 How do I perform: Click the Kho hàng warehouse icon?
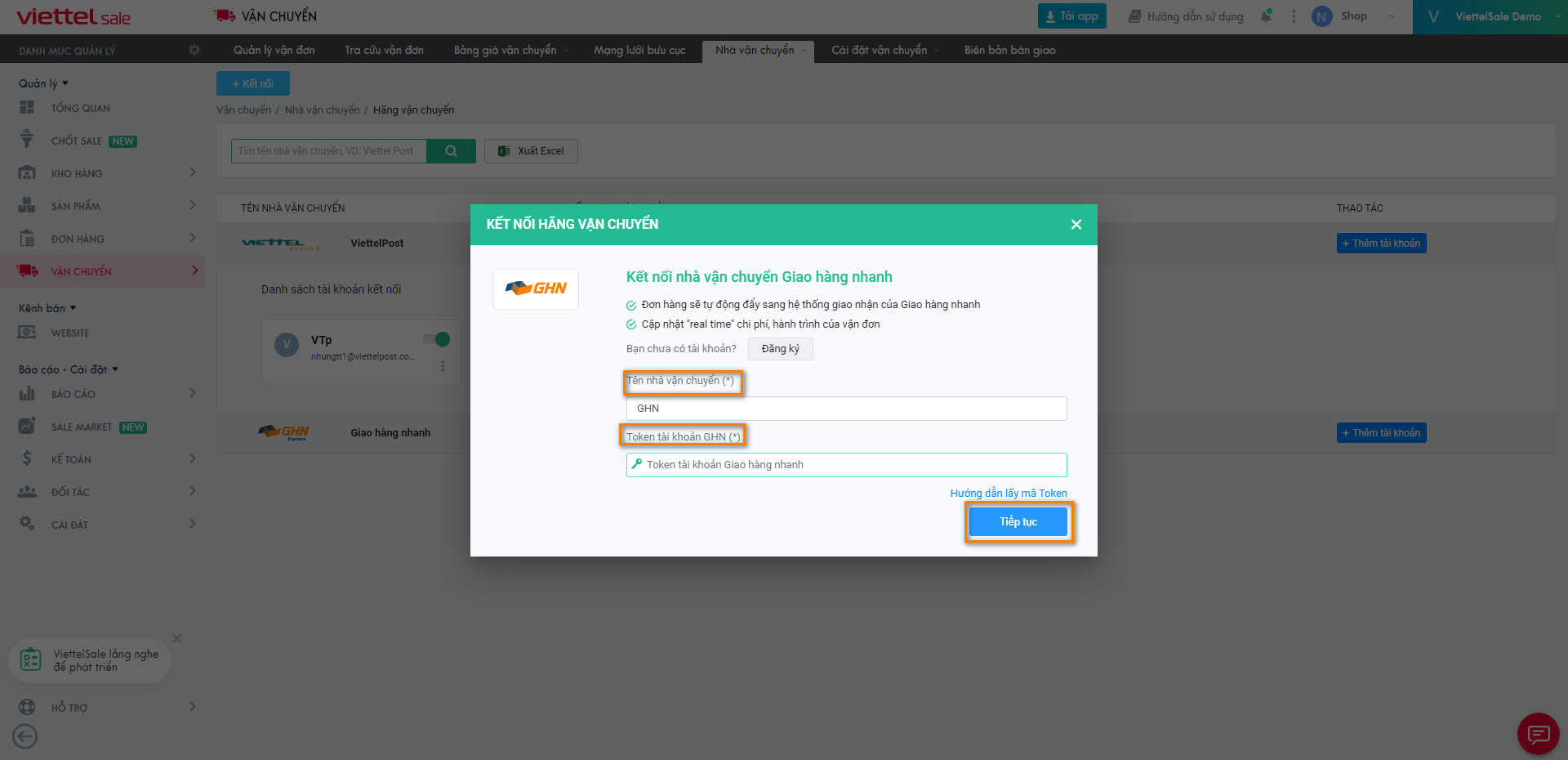pos(27,172)
